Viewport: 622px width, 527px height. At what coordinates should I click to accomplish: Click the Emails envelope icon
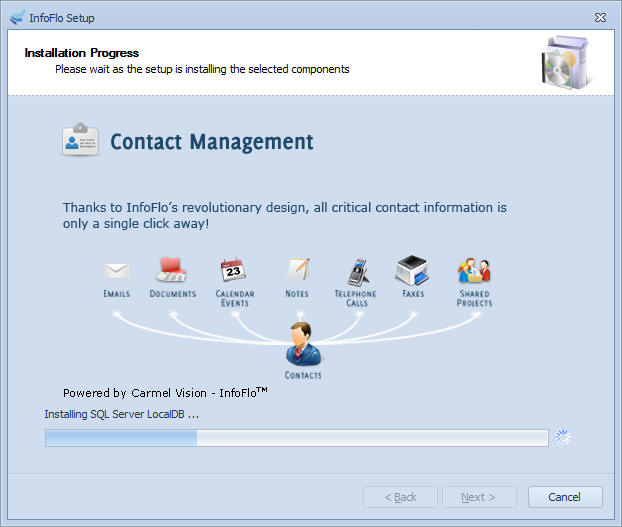(117, 271)
